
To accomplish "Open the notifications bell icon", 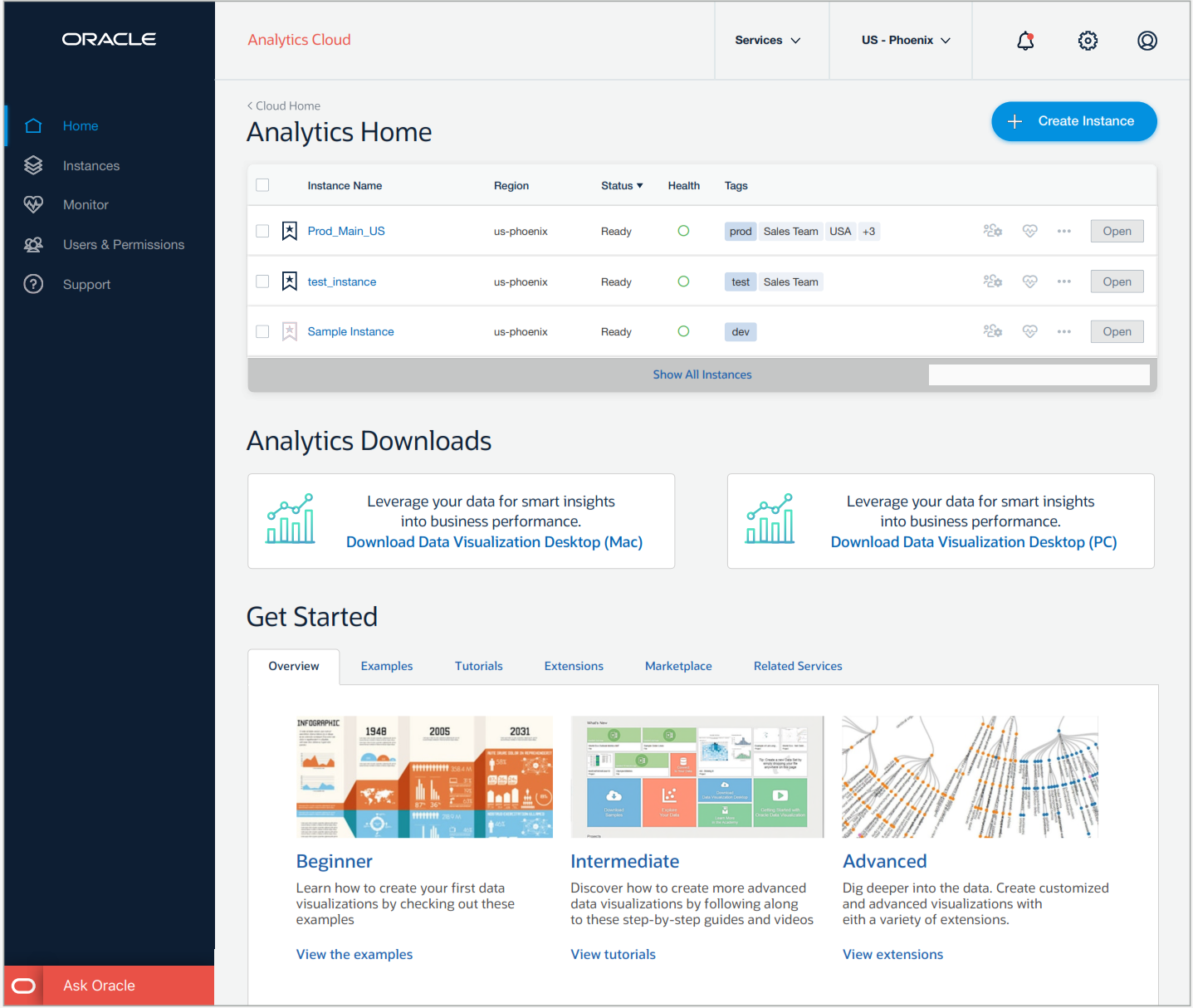I will (1025, 41).
